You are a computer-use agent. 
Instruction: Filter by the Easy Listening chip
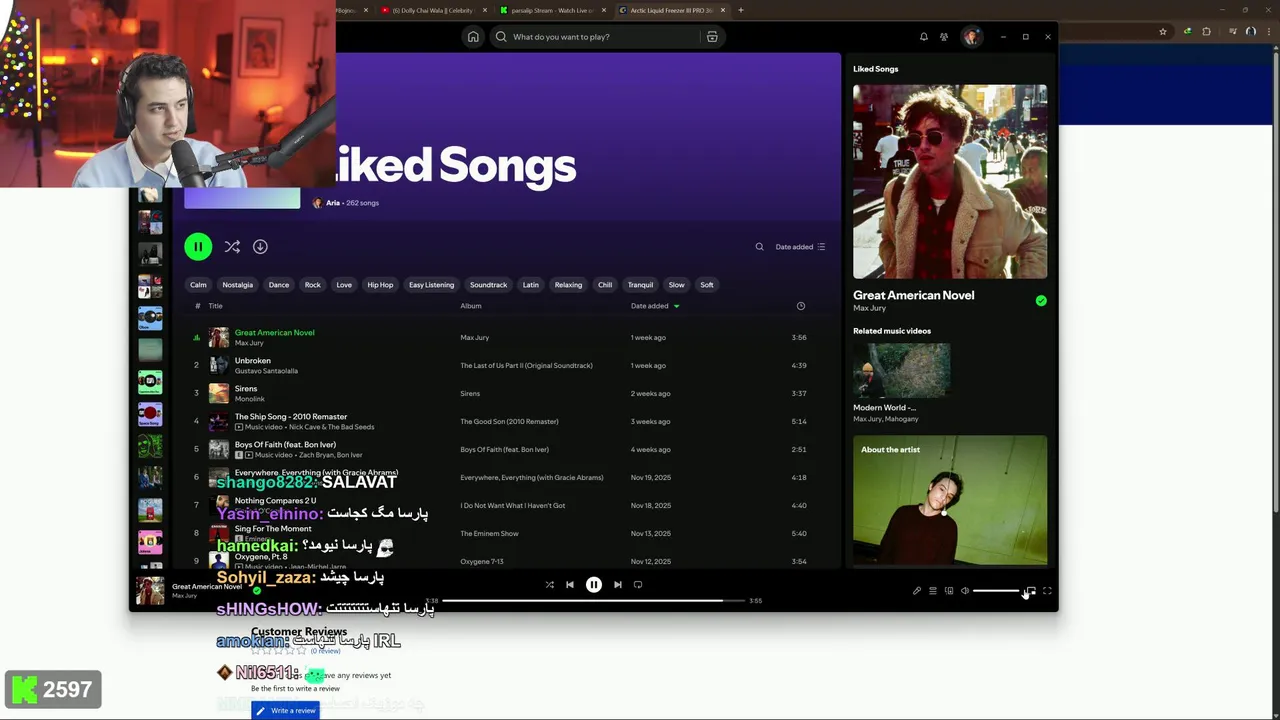431,285
